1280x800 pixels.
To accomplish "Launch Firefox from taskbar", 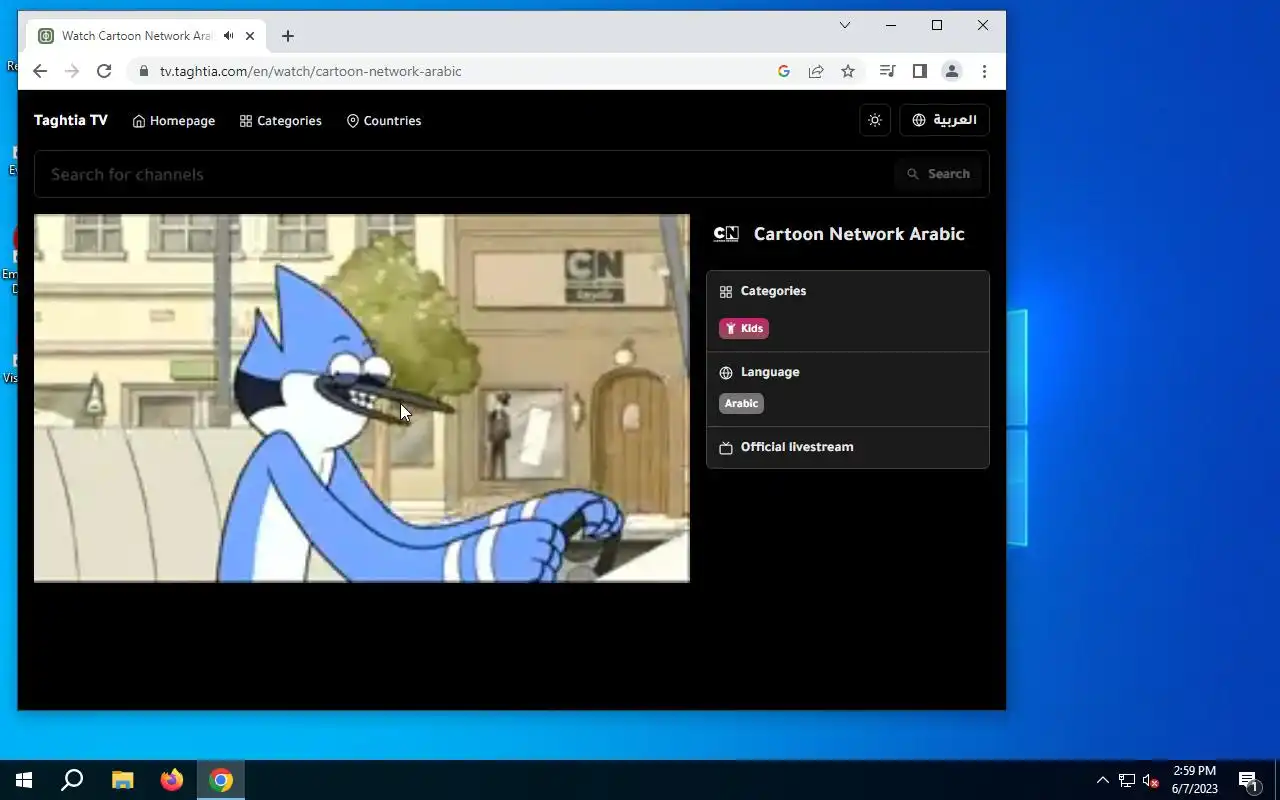I will pos(172,780).
